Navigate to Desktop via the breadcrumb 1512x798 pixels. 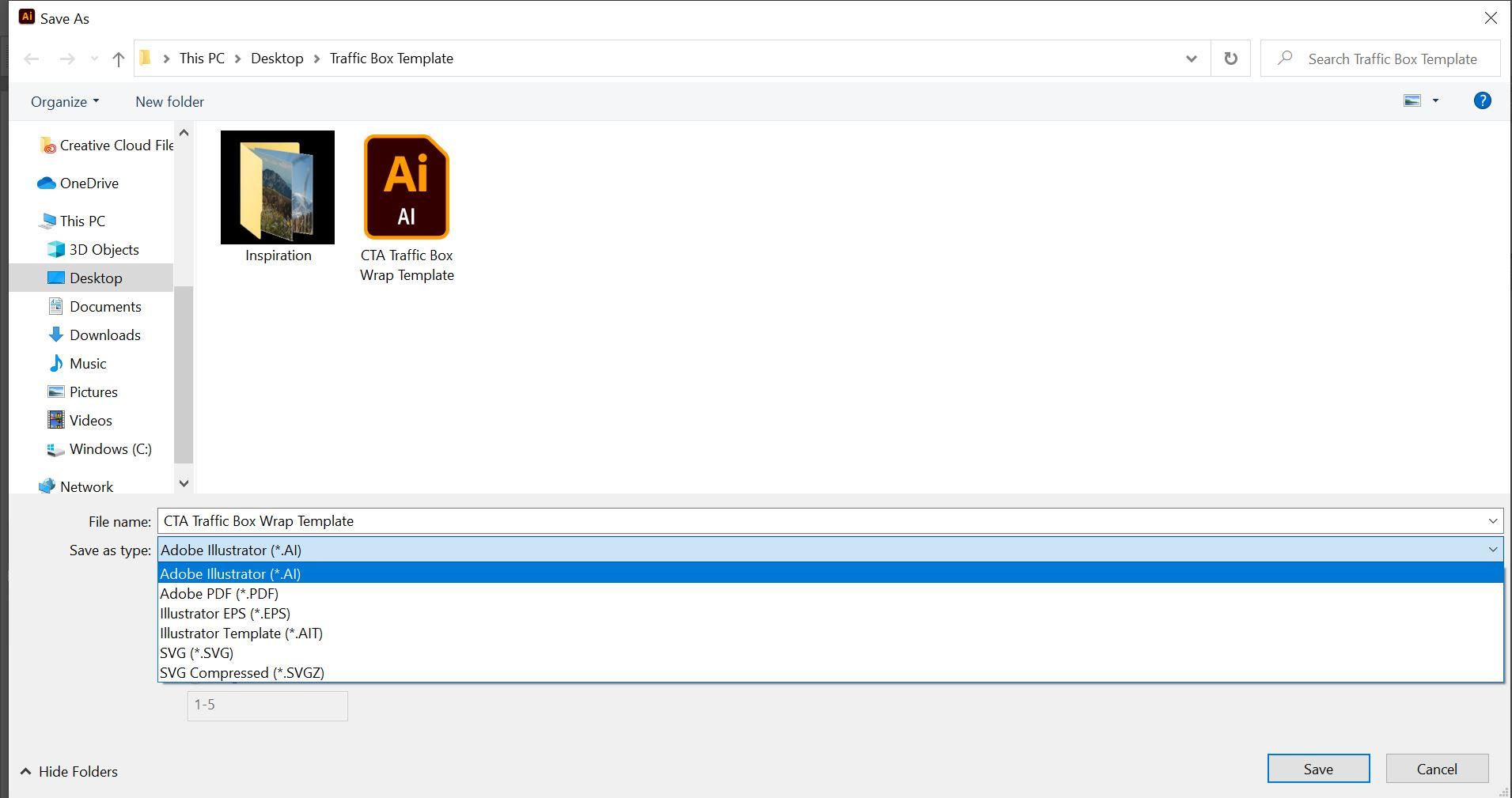tap(277, 58)
